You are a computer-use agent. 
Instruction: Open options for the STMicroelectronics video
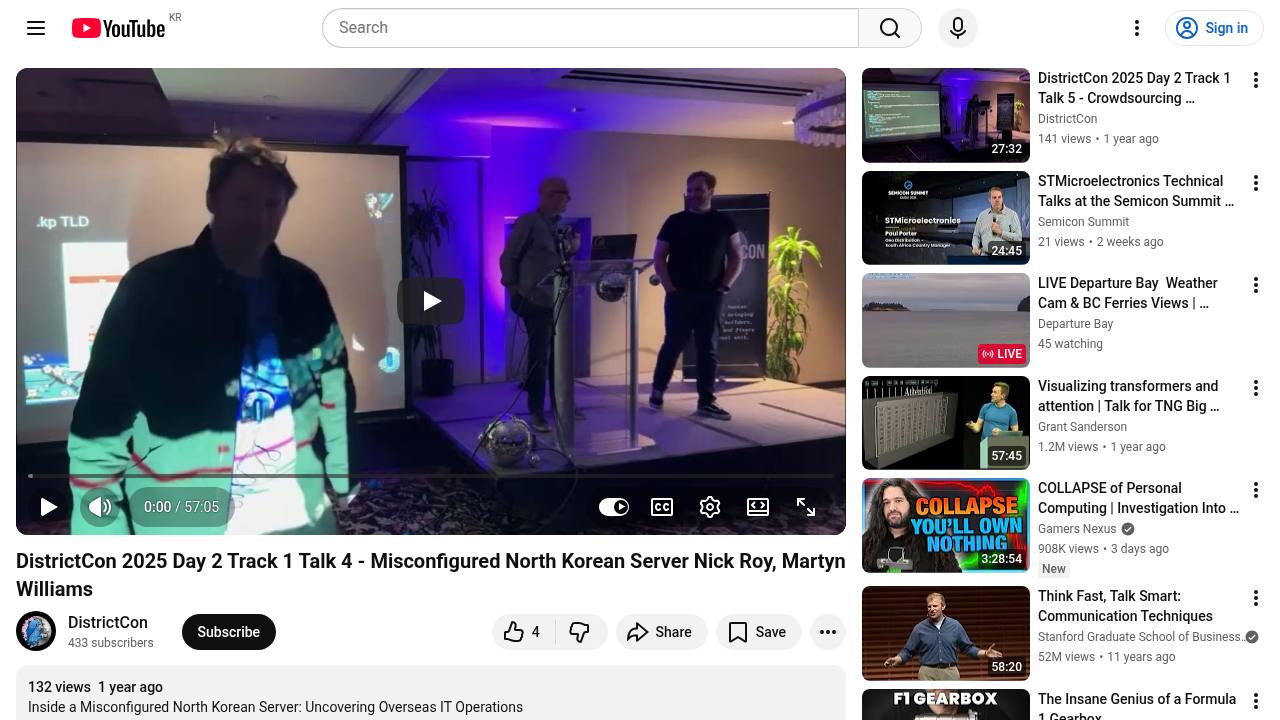pos(1256,183)
